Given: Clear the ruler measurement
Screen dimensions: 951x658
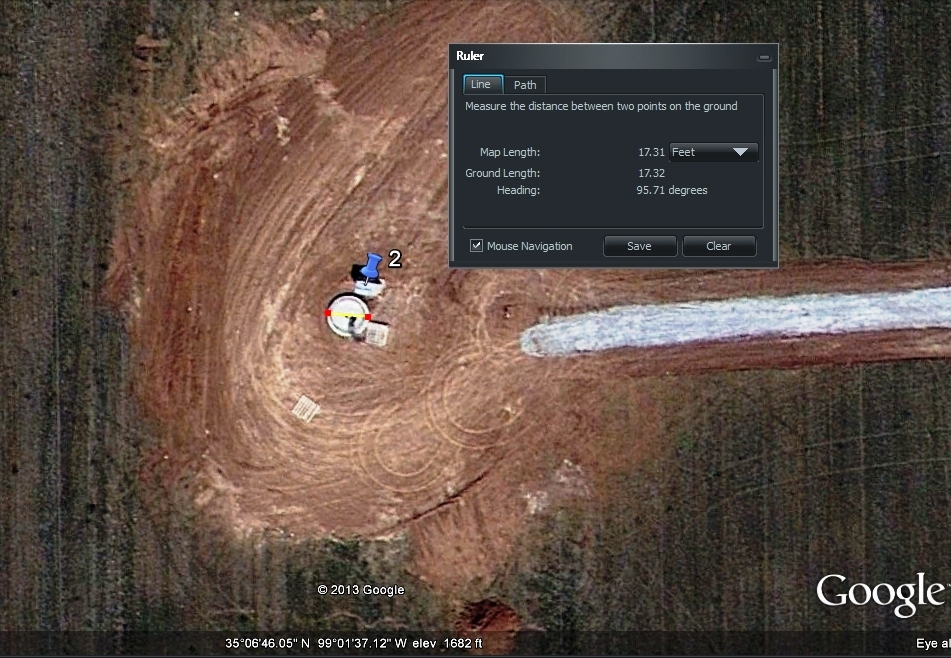Looking at the screenshot, I should (x=719, y=246).
